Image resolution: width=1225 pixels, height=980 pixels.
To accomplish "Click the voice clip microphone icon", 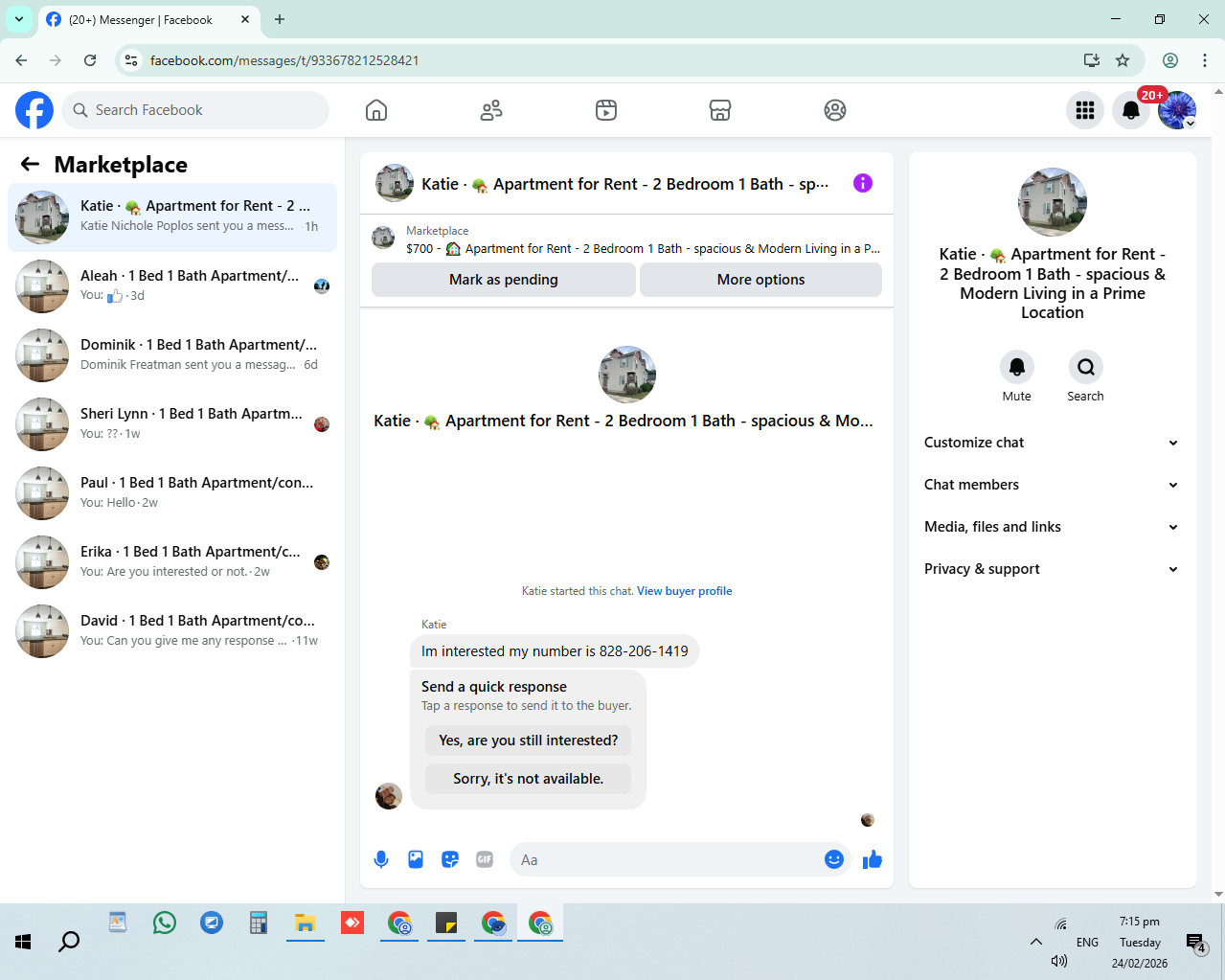I will (x=381, y=859).
